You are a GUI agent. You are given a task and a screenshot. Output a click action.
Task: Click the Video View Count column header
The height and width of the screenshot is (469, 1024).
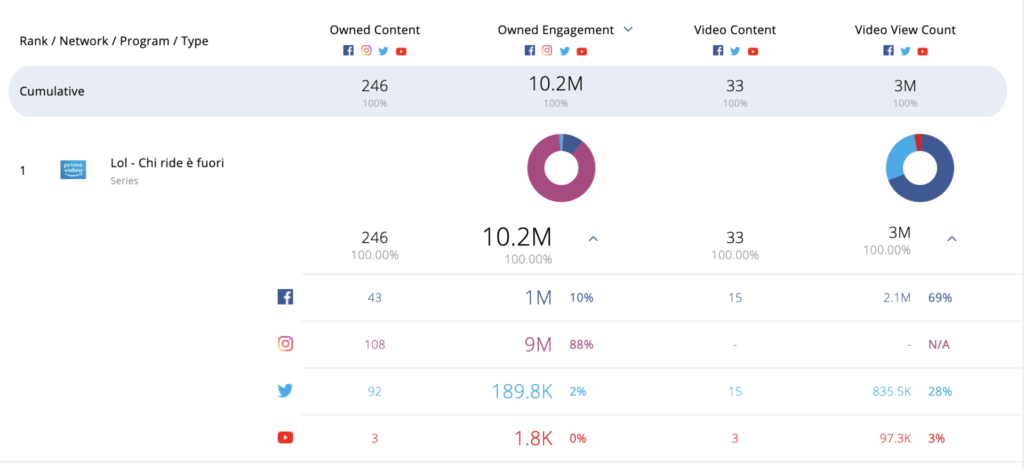point(905,30)
